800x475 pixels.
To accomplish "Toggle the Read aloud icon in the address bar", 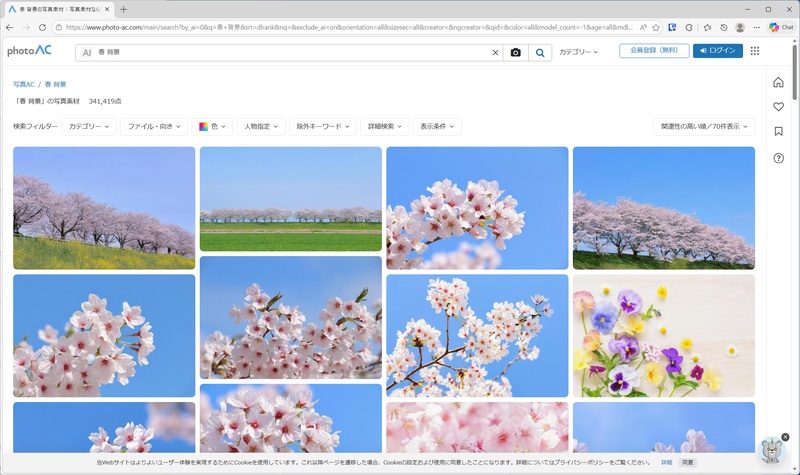I will click(643, 28).
